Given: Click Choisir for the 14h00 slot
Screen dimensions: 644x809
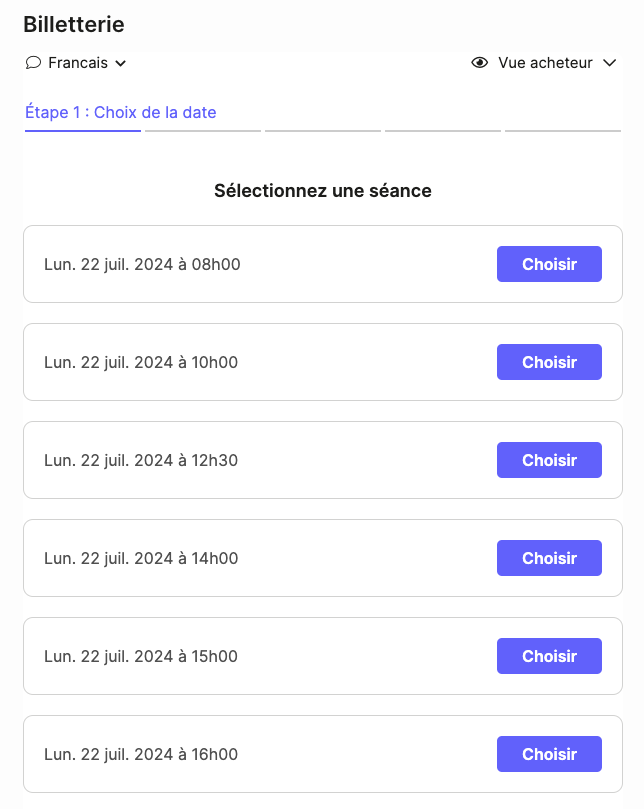Looking at the screenshot, I should click(549, 558).
